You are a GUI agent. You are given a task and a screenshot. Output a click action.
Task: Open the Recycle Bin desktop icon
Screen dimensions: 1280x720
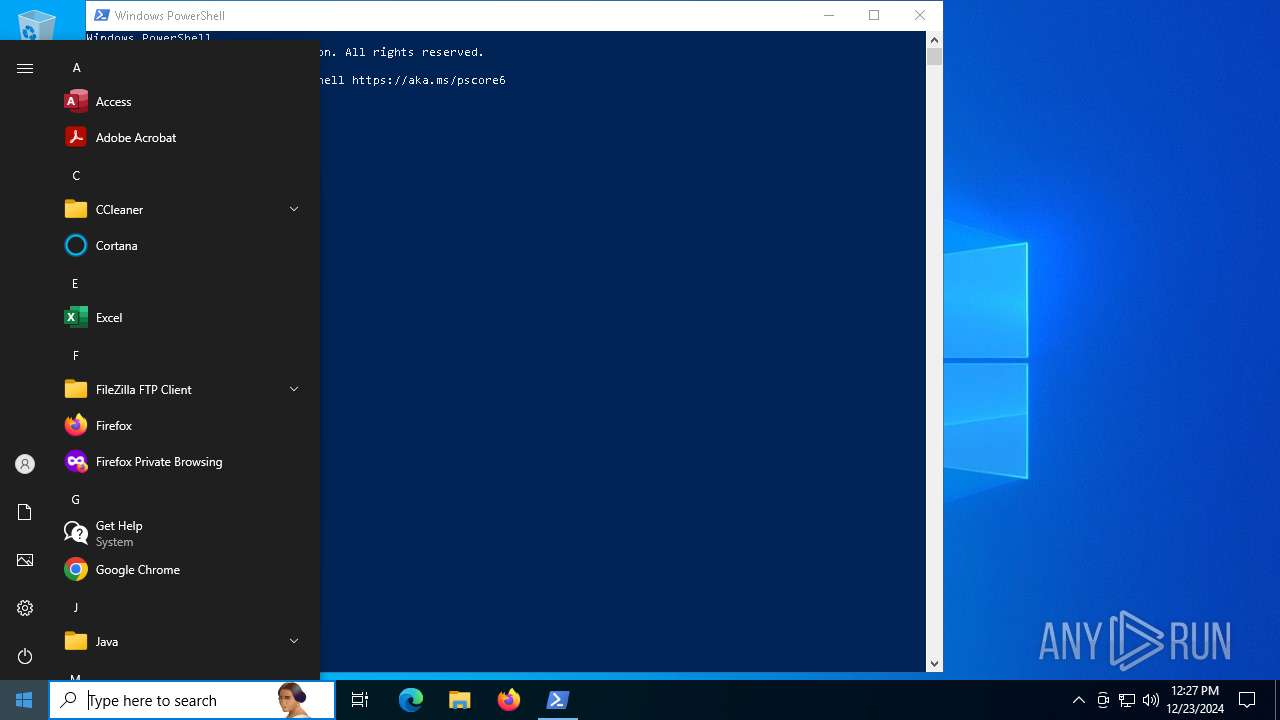[36, 25]
